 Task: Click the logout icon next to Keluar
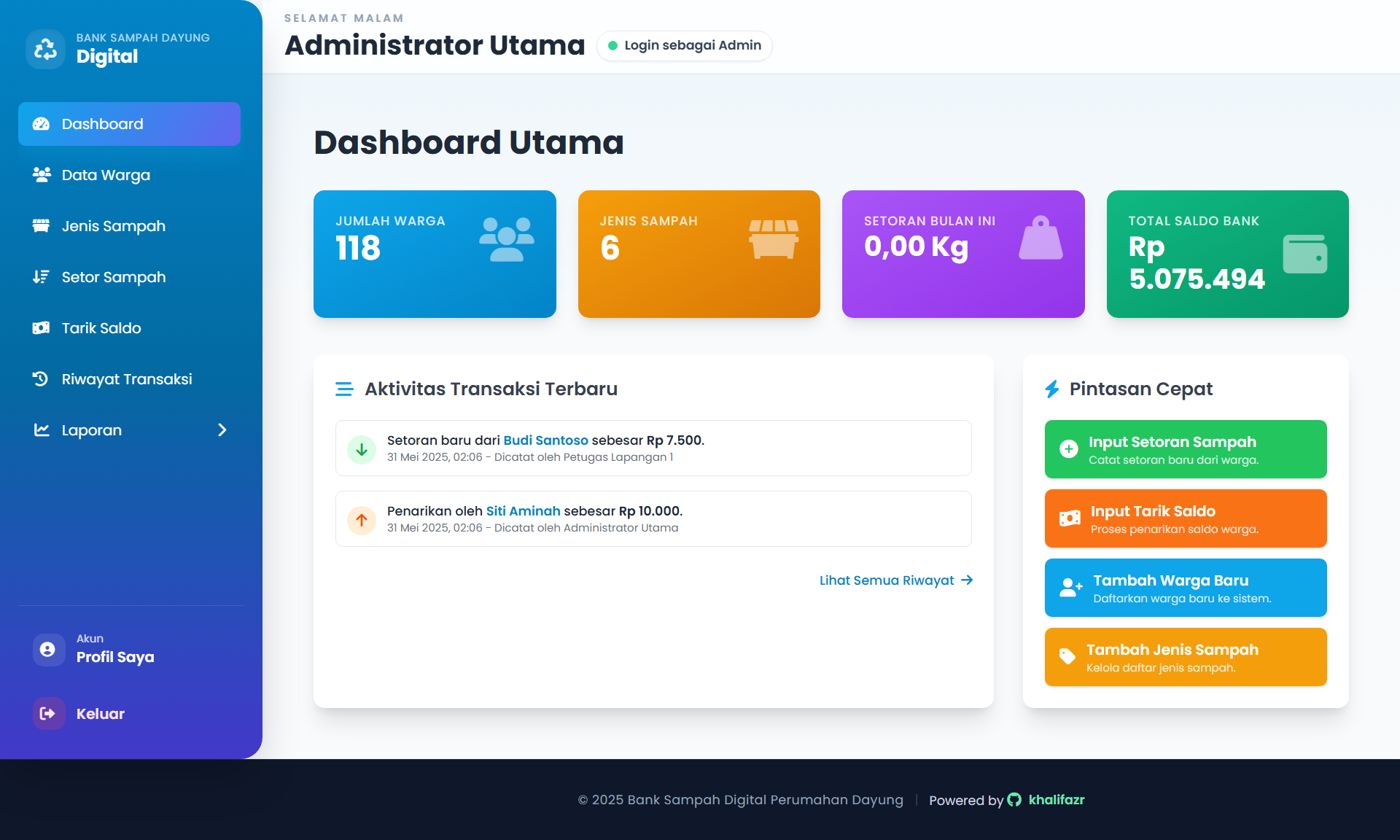48,713
